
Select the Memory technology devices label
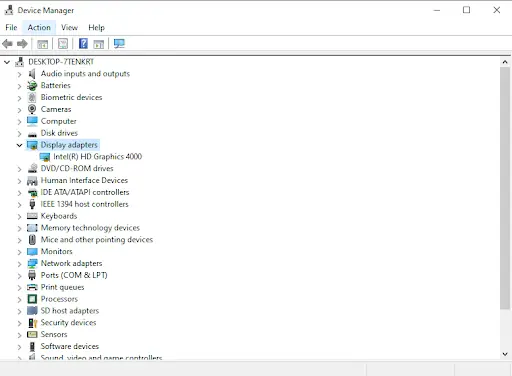tap(90, 228)
